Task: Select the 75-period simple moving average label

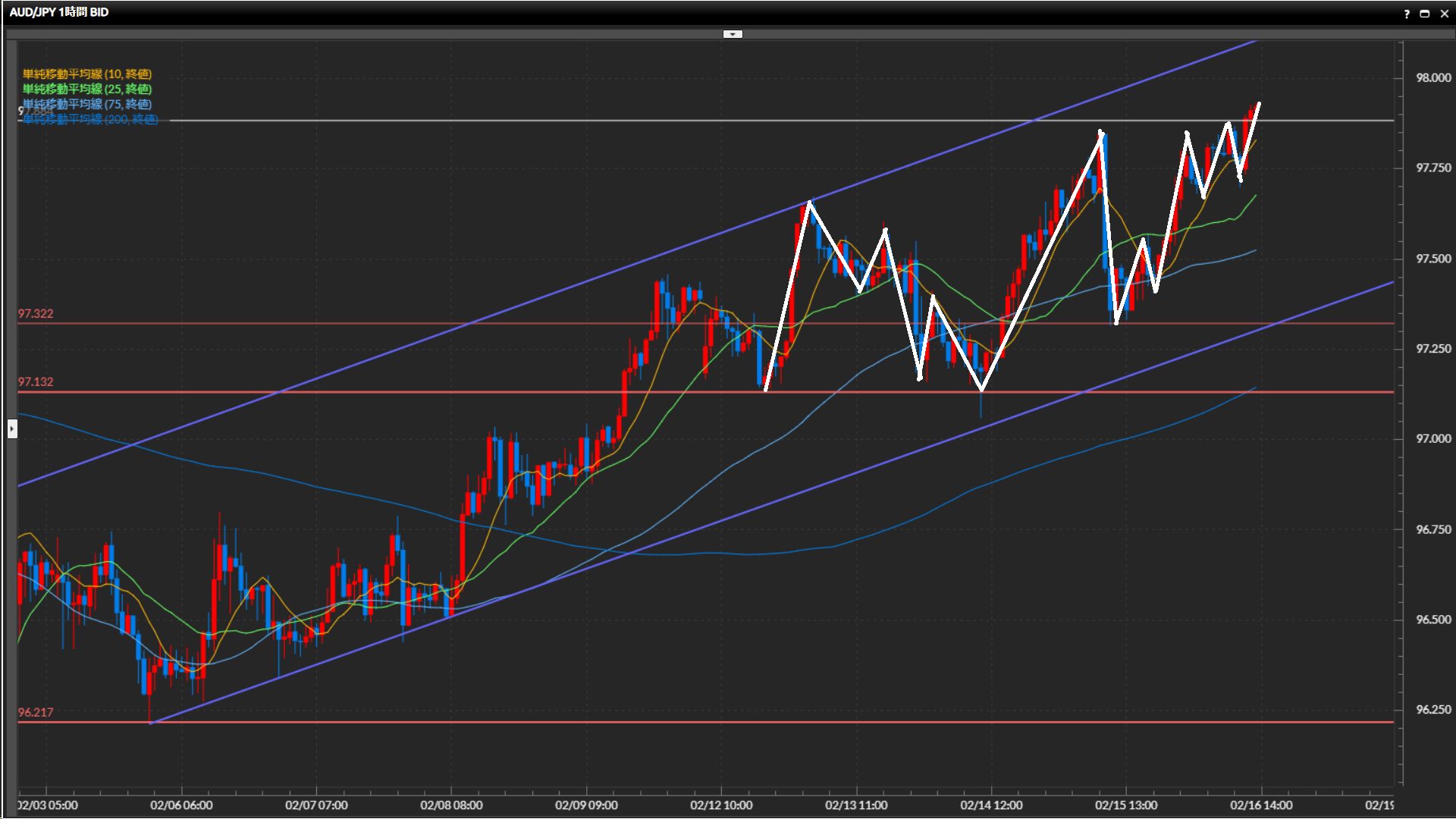Action: pyautogui.click(x=87, y=104)
